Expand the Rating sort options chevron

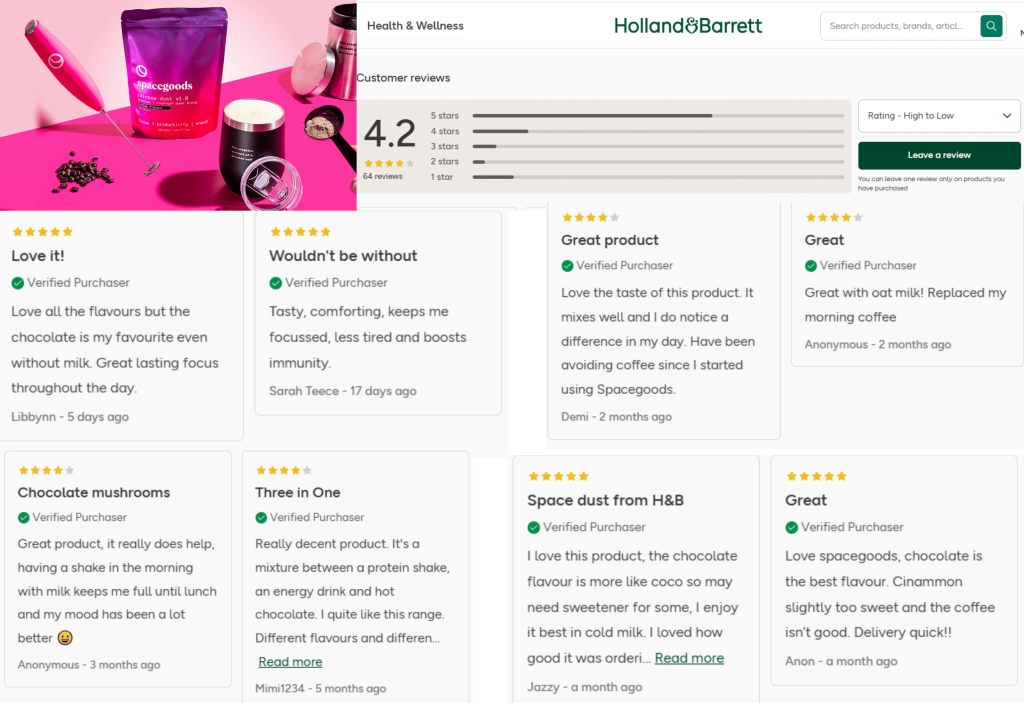point(1007,116)
